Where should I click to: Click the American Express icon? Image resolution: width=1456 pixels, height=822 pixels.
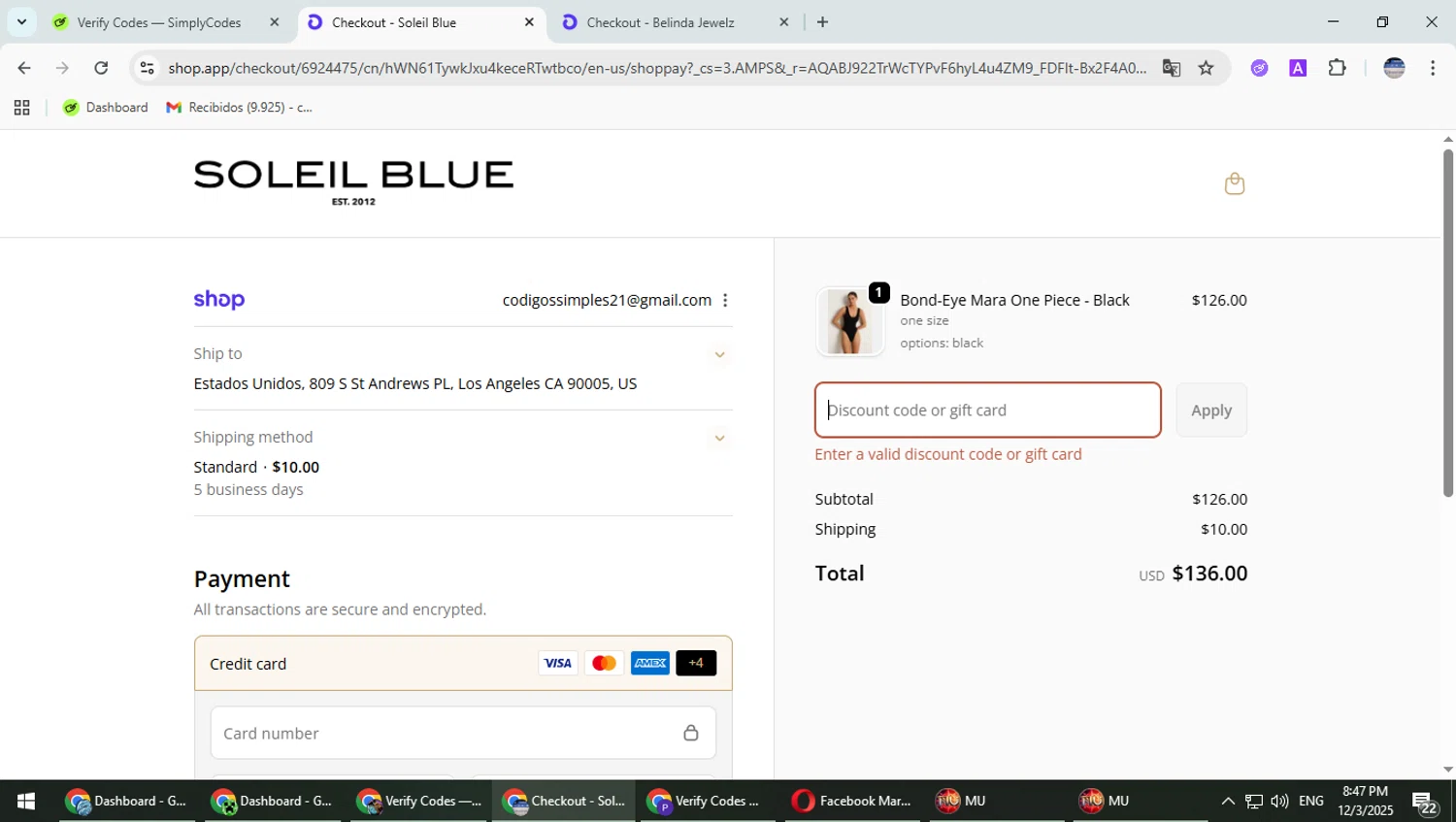coord(650,663)
